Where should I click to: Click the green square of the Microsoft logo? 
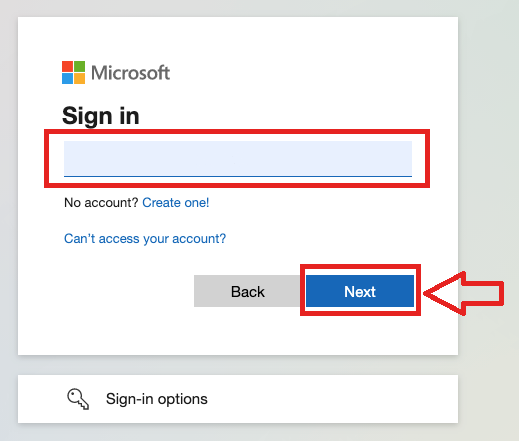point(79,66)
